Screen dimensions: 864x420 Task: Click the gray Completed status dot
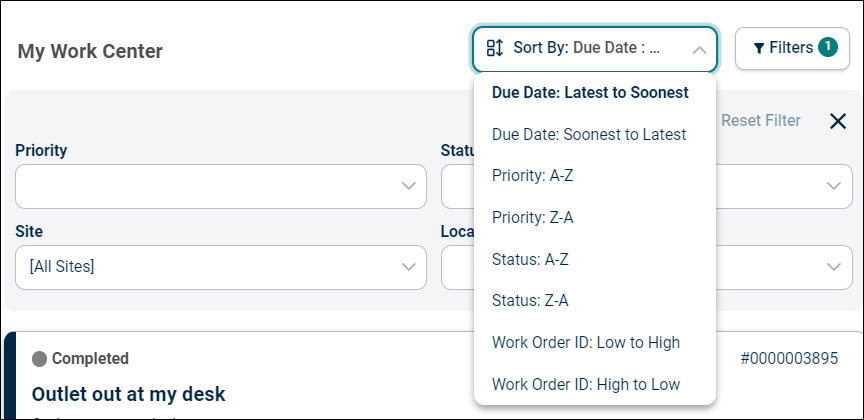pyautogui.click(x=40, y=358)
